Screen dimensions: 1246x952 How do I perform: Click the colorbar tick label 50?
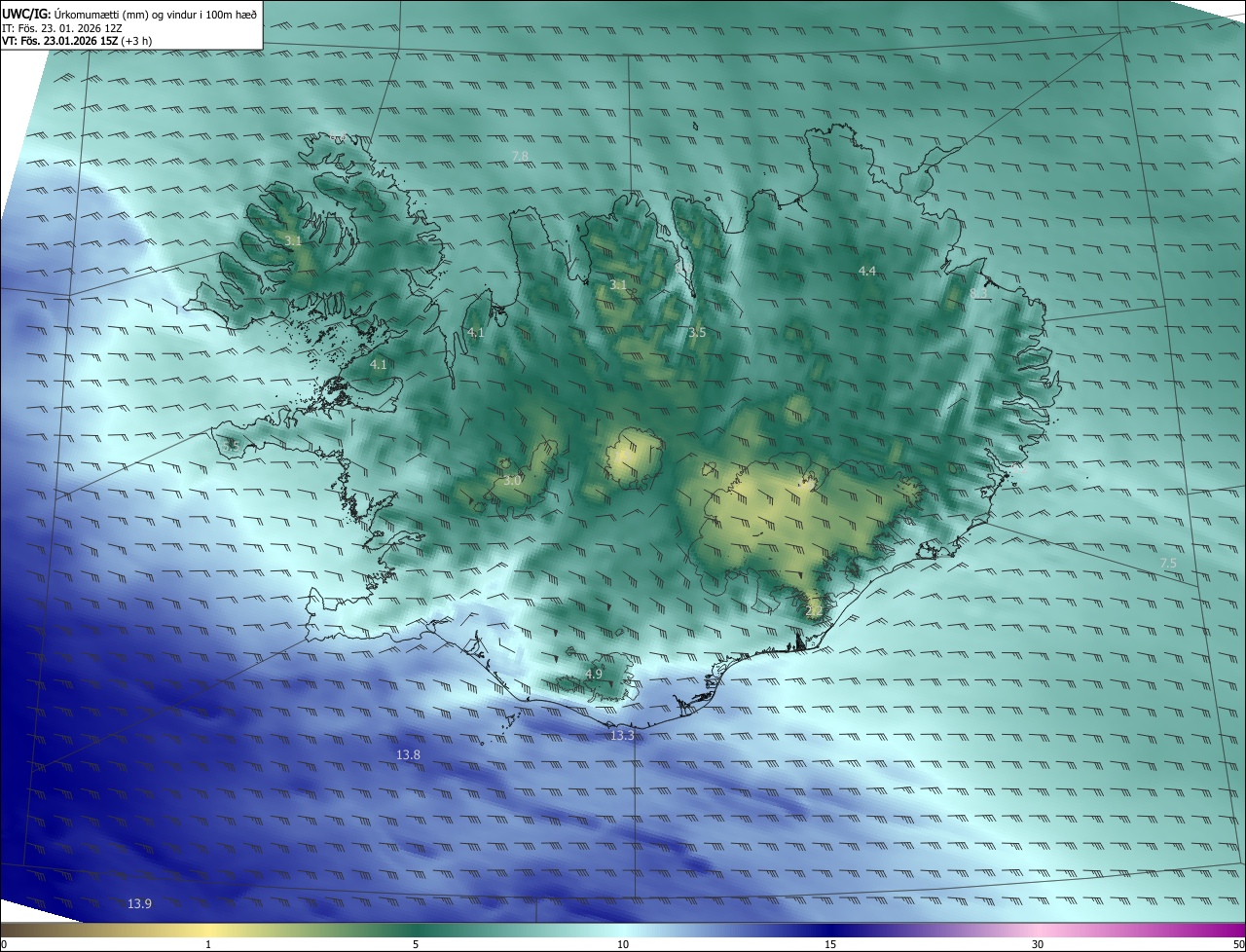pos(1238,944)
